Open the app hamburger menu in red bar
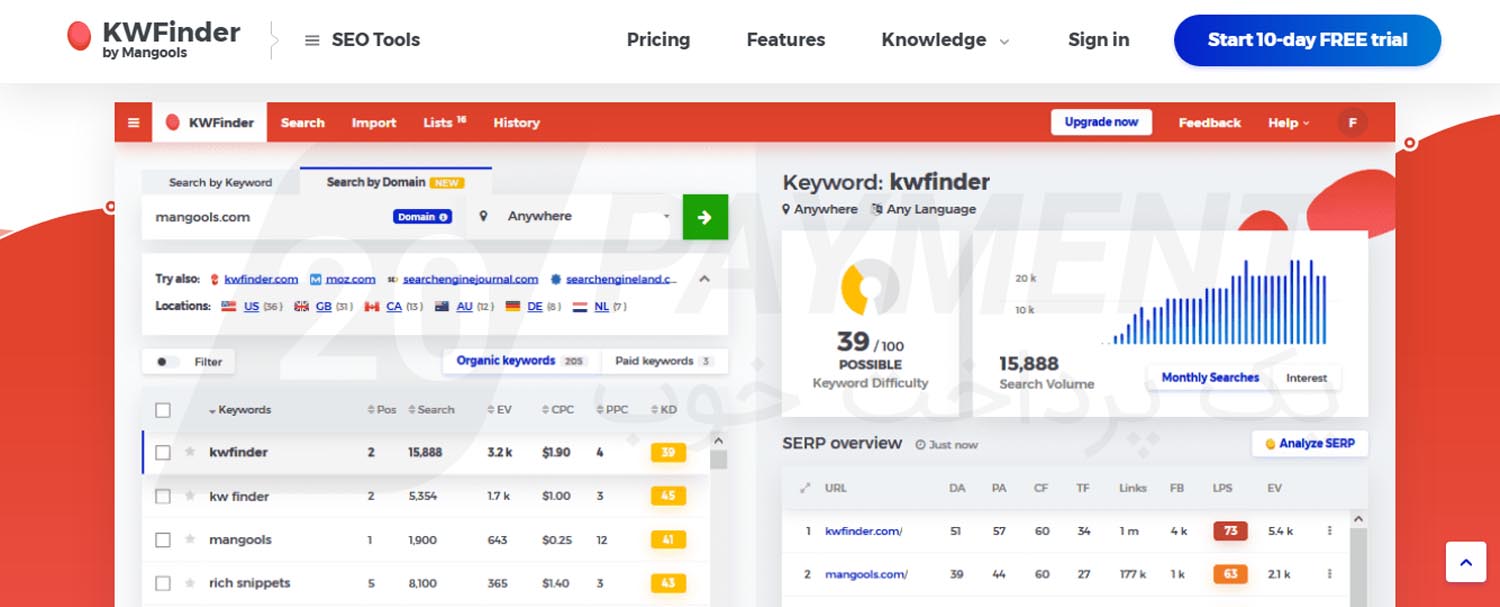 coord(133,123)
